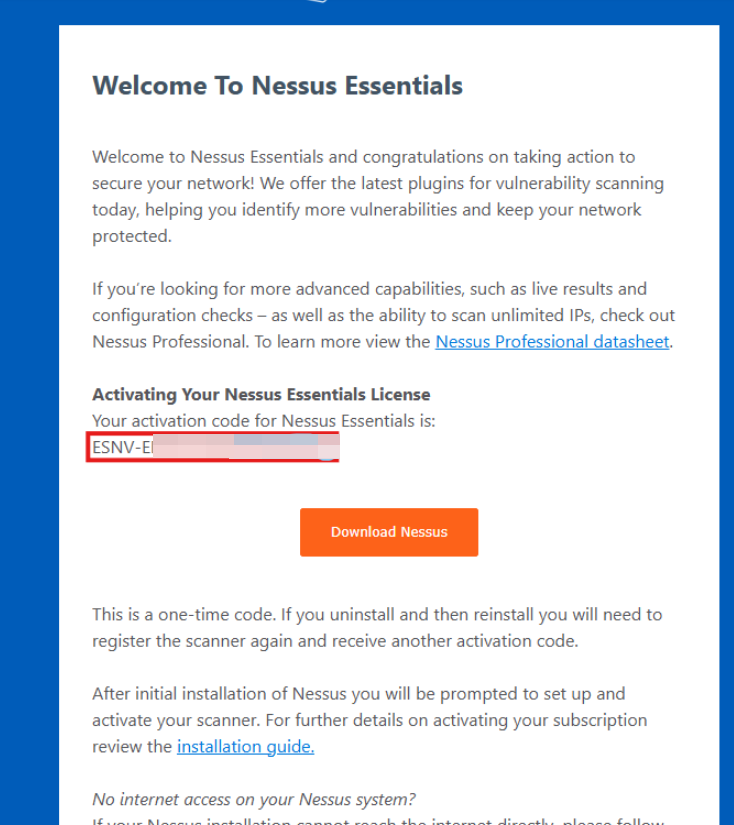Click the italic 'No internet access' question
734x825 pixels.
253,799
